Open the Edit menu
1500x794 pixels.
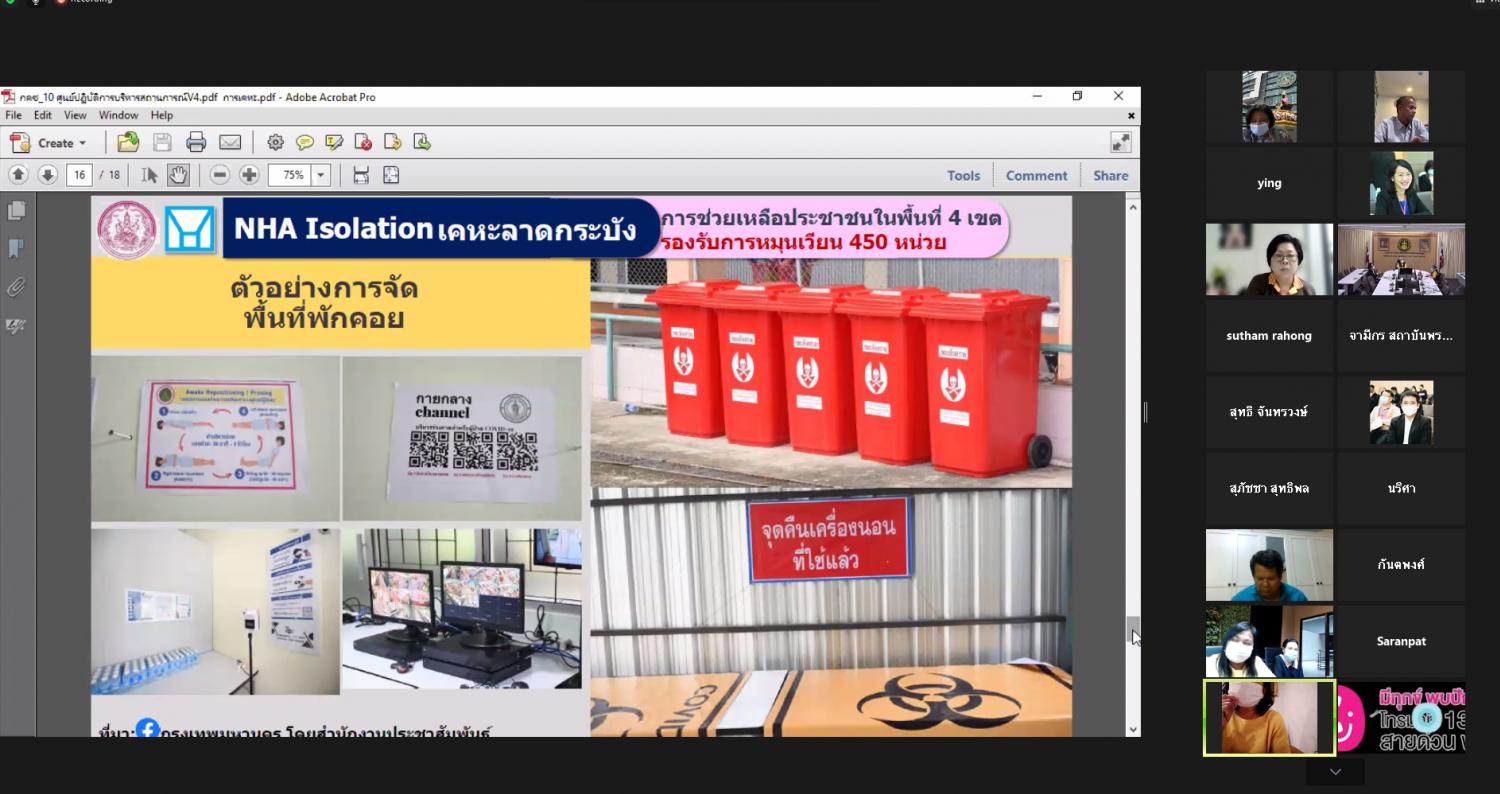[43, 115]
